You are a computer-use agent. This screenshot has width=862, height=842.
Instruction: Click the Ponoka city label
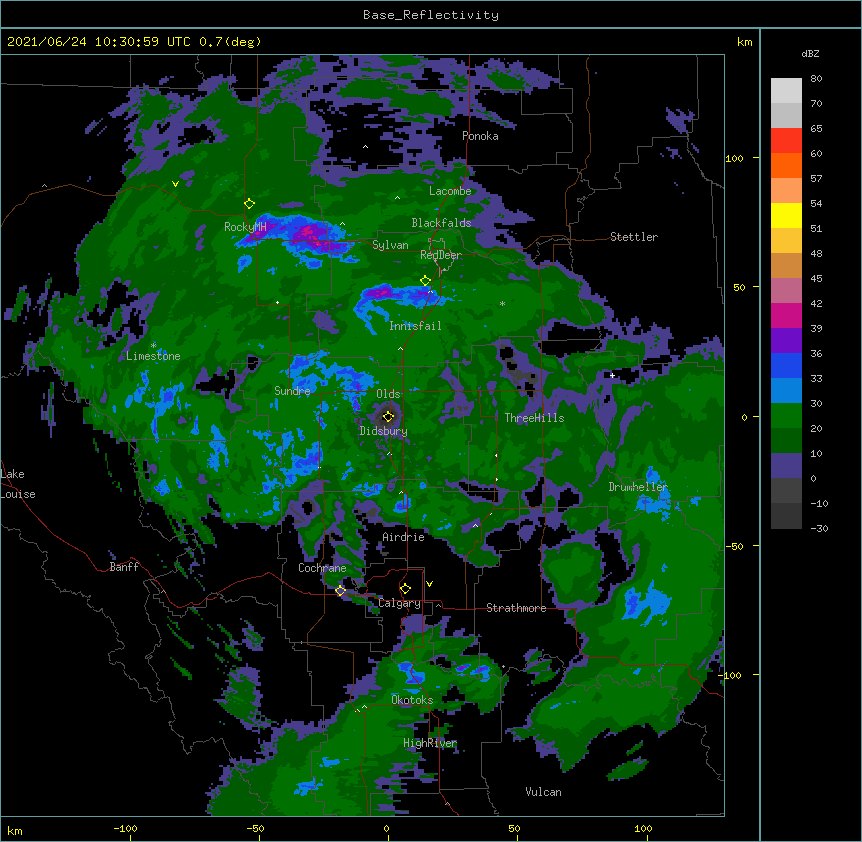tap(480, 136)
